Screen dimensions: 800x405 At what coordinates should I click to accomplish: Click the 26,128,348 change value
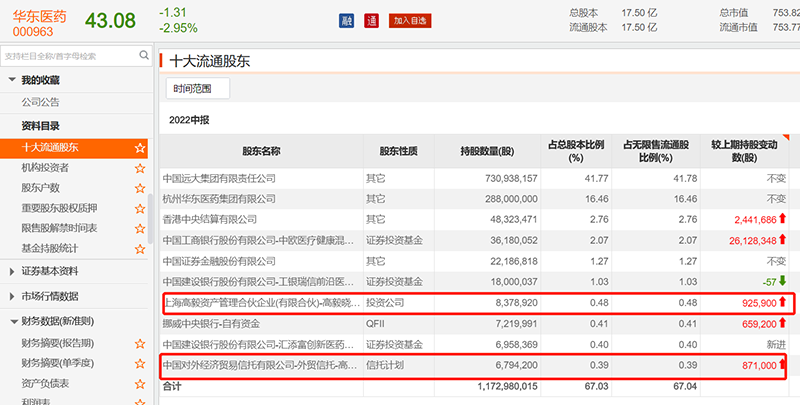(x=753, y=240)
